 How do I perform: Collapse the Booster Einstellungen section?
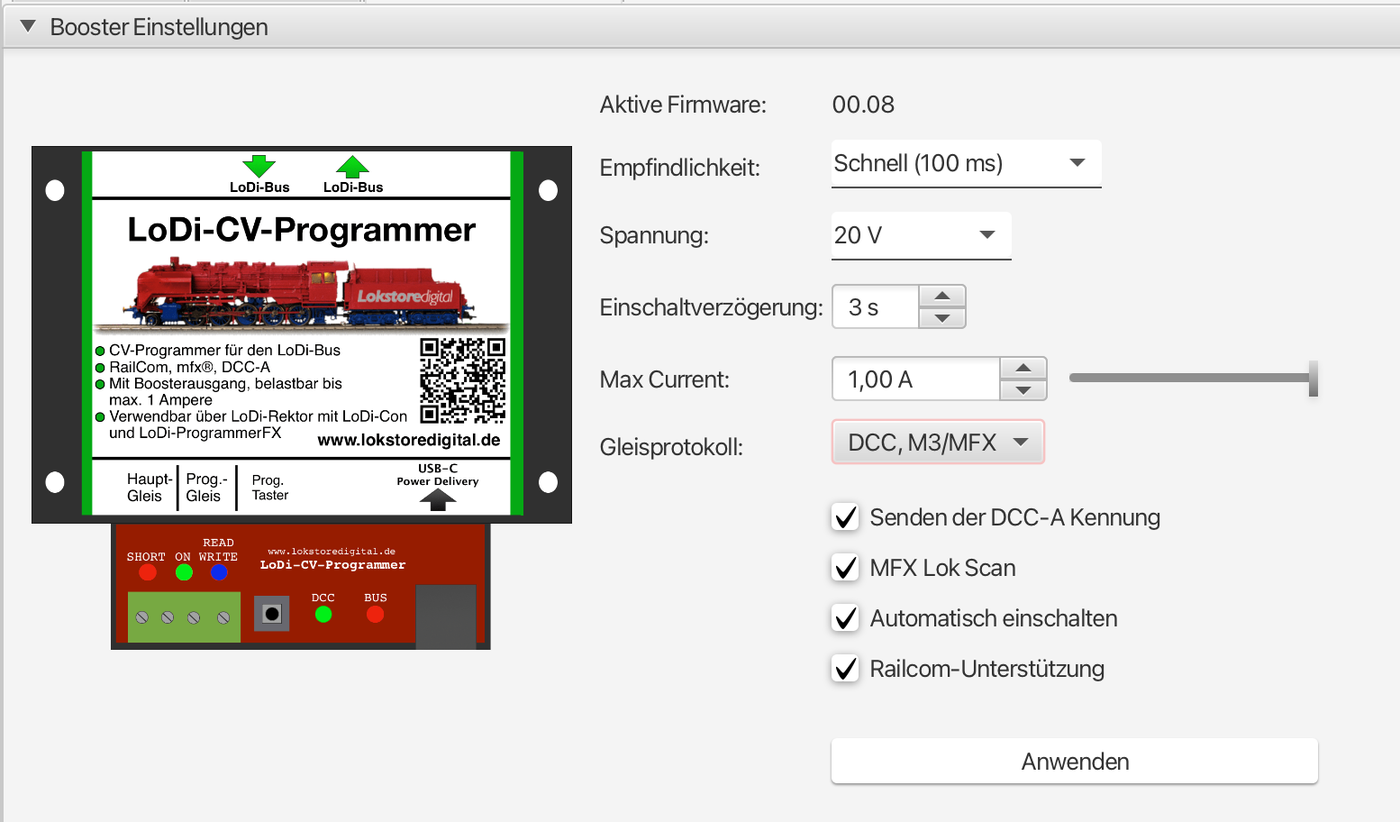(28, 27)
